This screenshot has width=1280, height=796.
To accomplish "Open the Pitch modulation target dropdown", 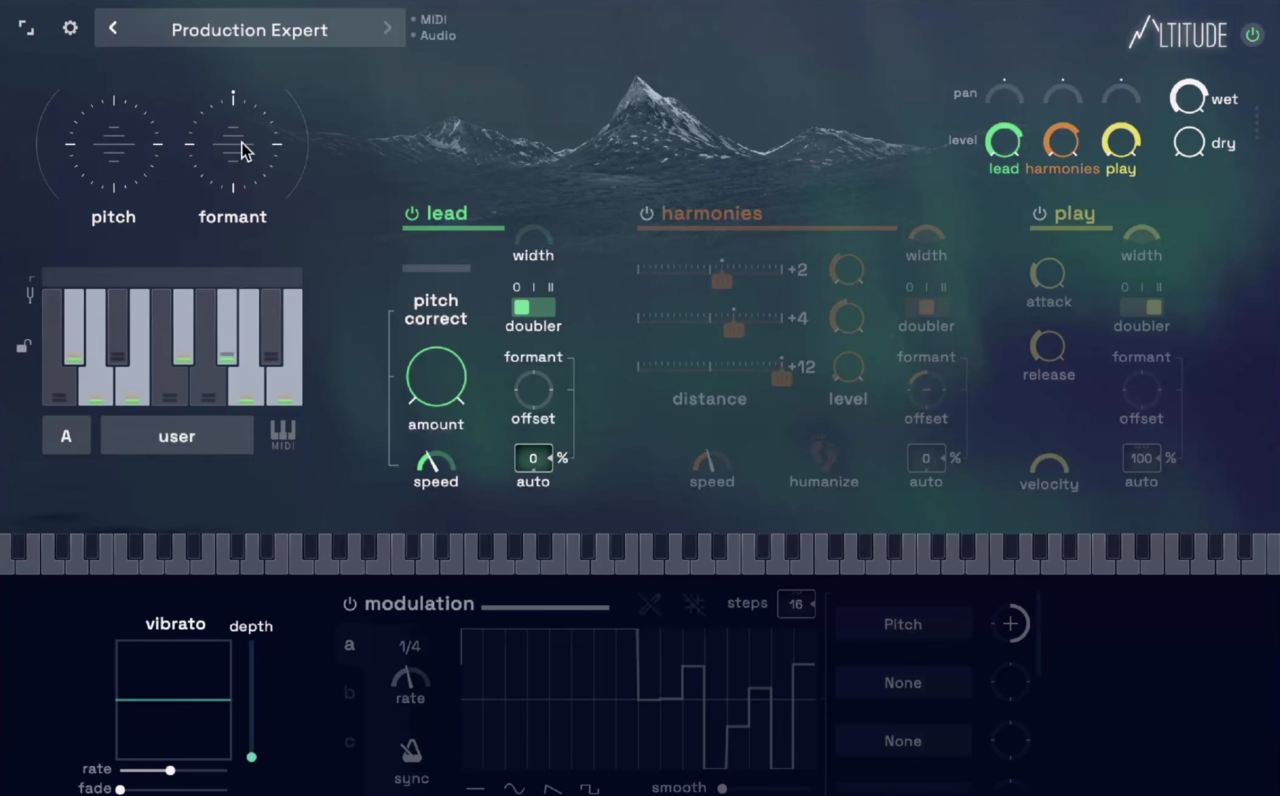I will click(x=903, y=624).
